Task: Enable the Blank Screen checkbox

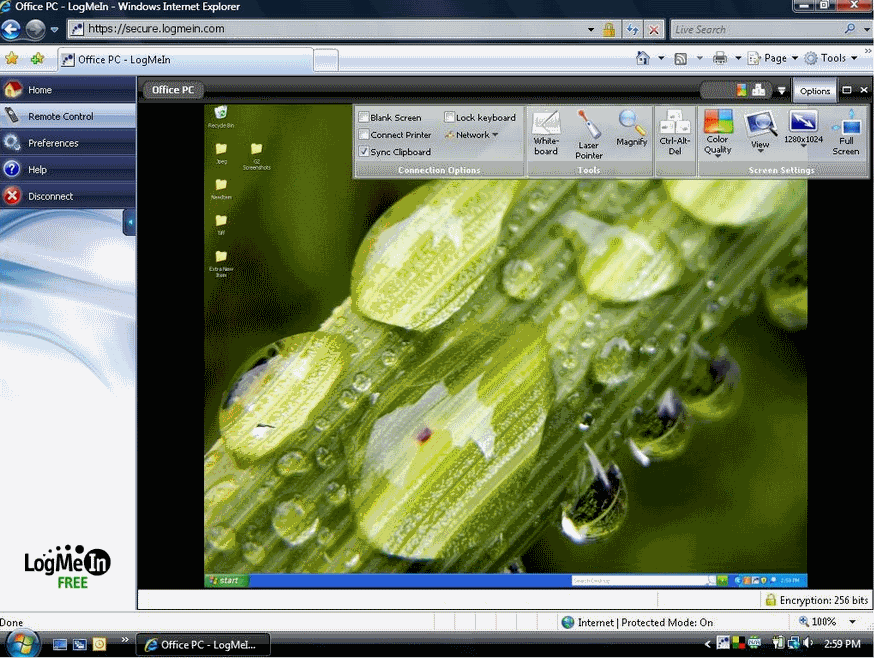Action: (x=364, y=118)
